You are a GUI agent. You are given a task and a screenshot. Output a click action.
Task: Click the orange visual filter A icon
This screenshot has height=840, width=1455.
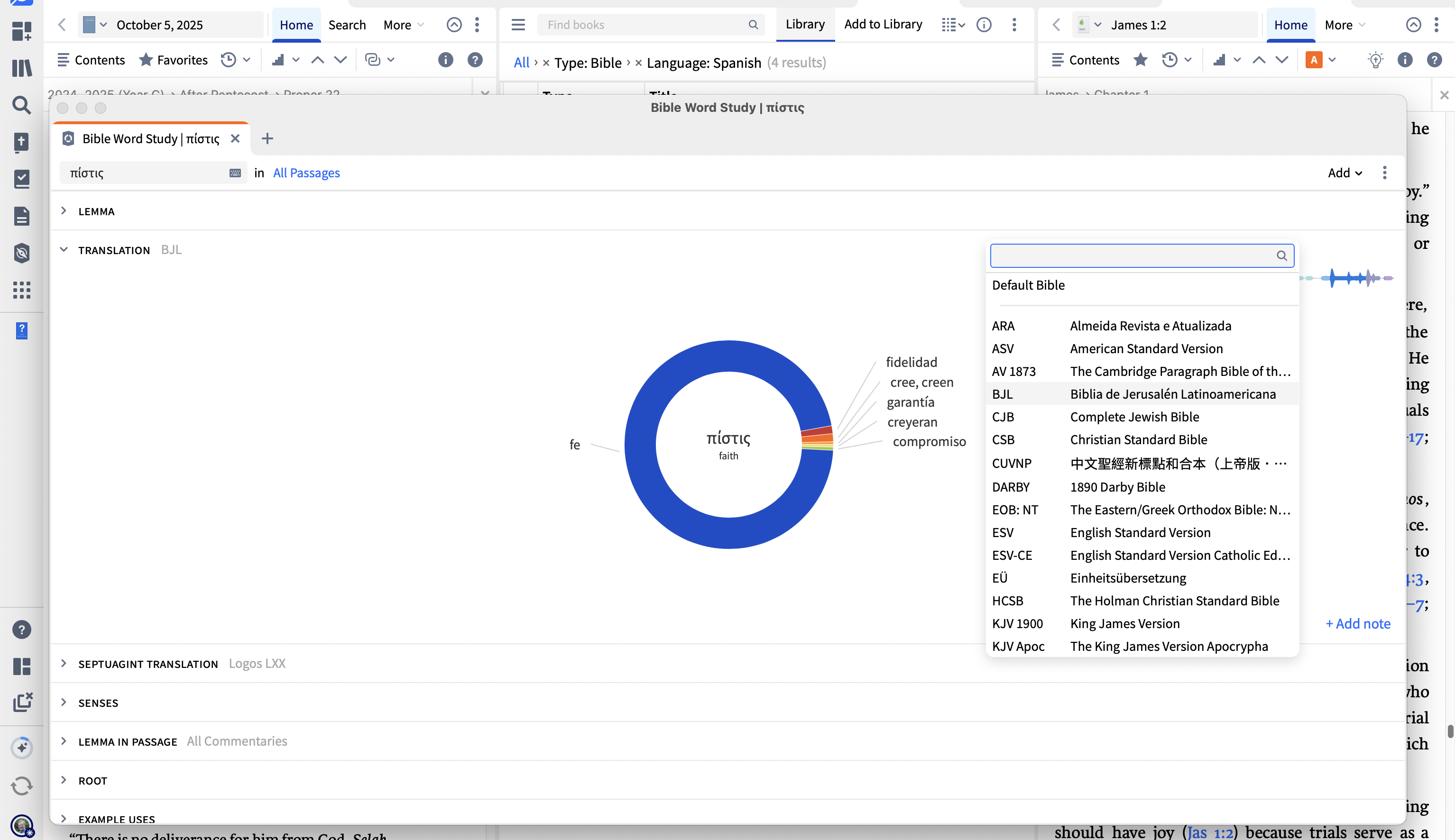(x=1314, y=60)
